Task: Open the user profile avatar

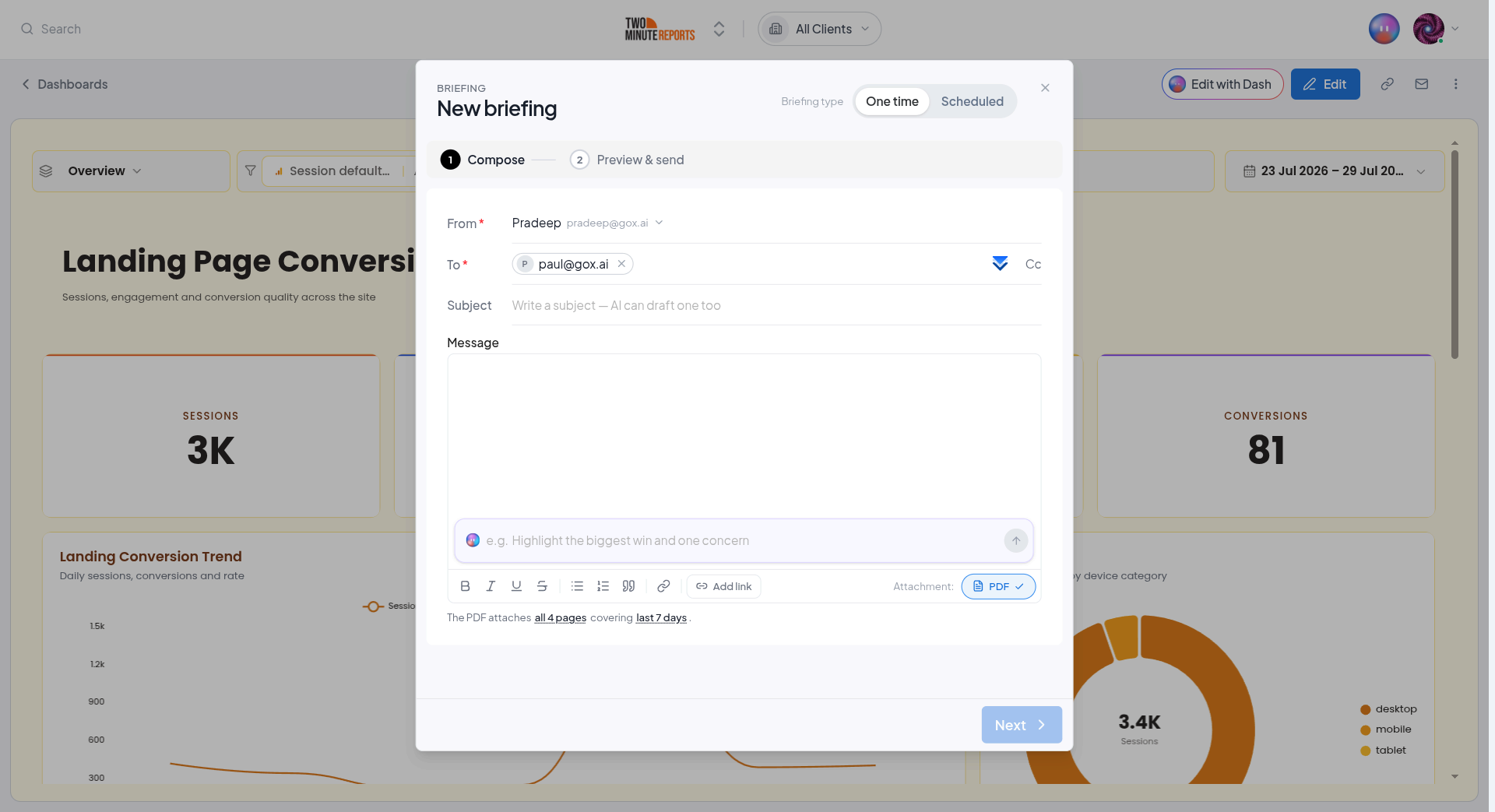Action: click(1429, 29)
